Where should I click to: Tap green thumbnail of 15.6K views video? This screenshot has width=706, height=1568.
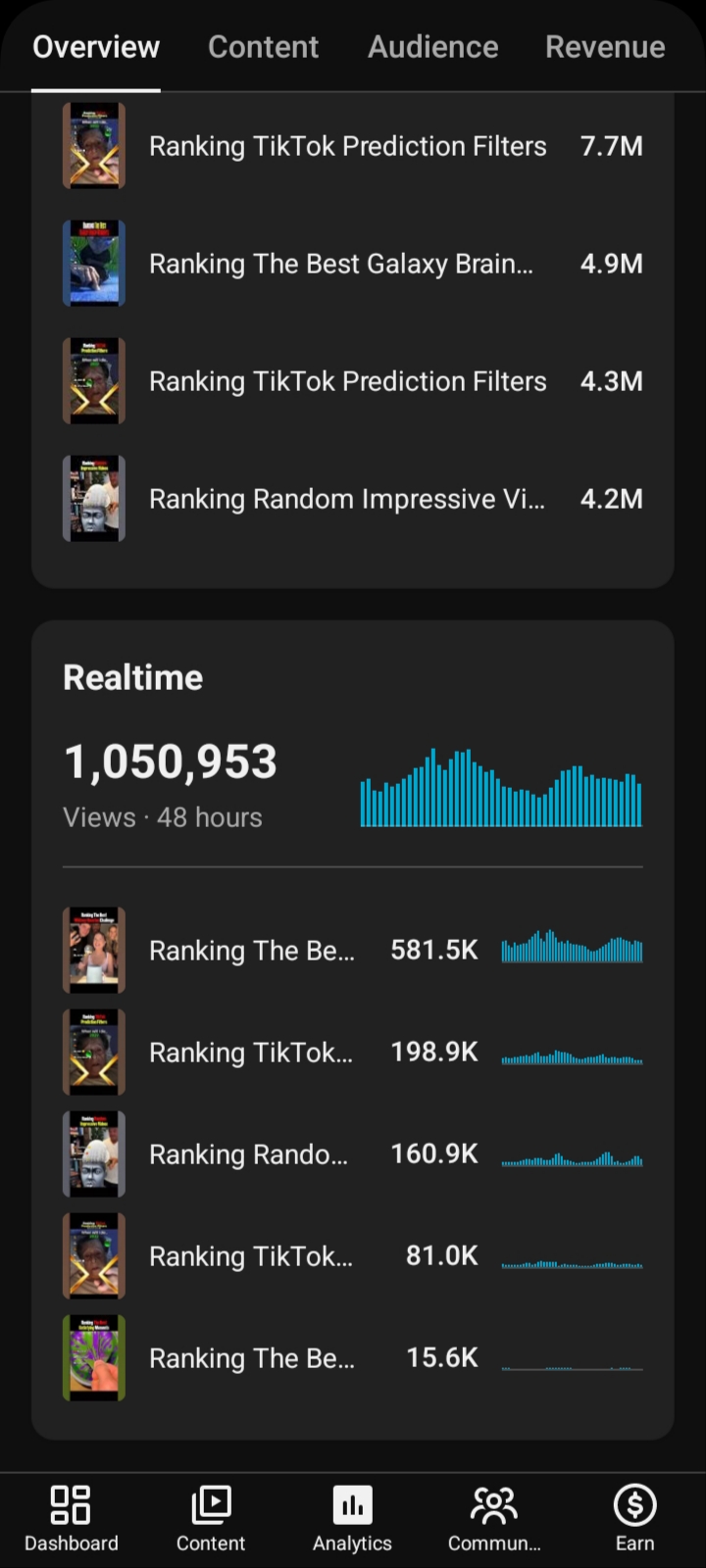click(x=94, y=1358)
